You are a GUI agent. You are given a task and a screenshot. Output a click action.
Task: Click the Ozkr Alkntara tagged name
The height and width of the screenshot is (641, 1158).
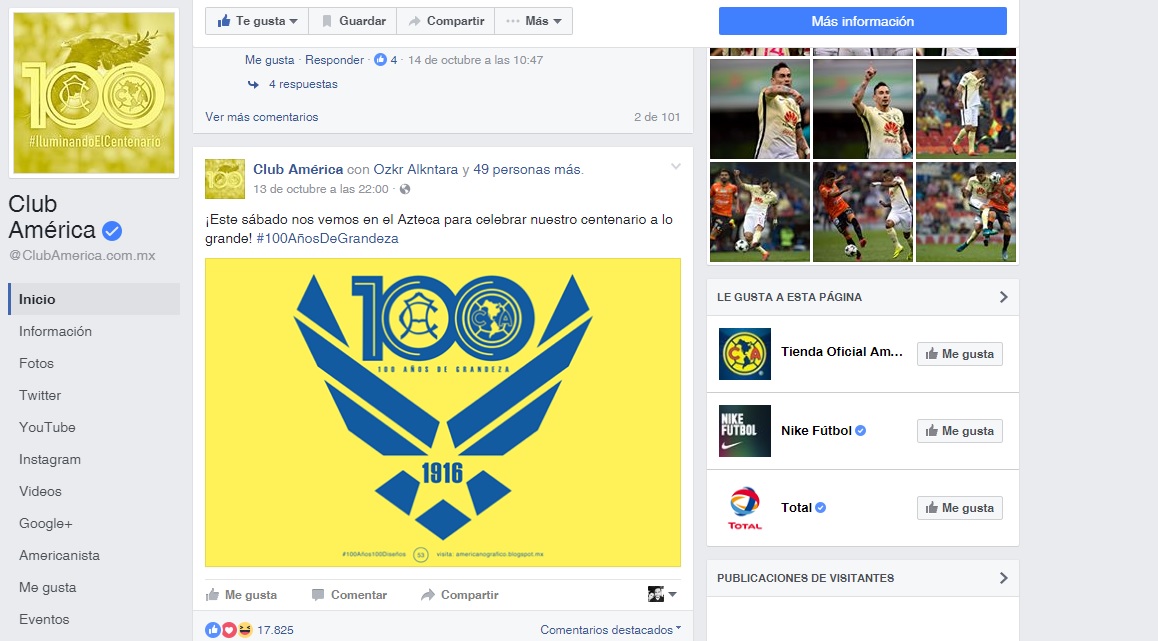416,169
